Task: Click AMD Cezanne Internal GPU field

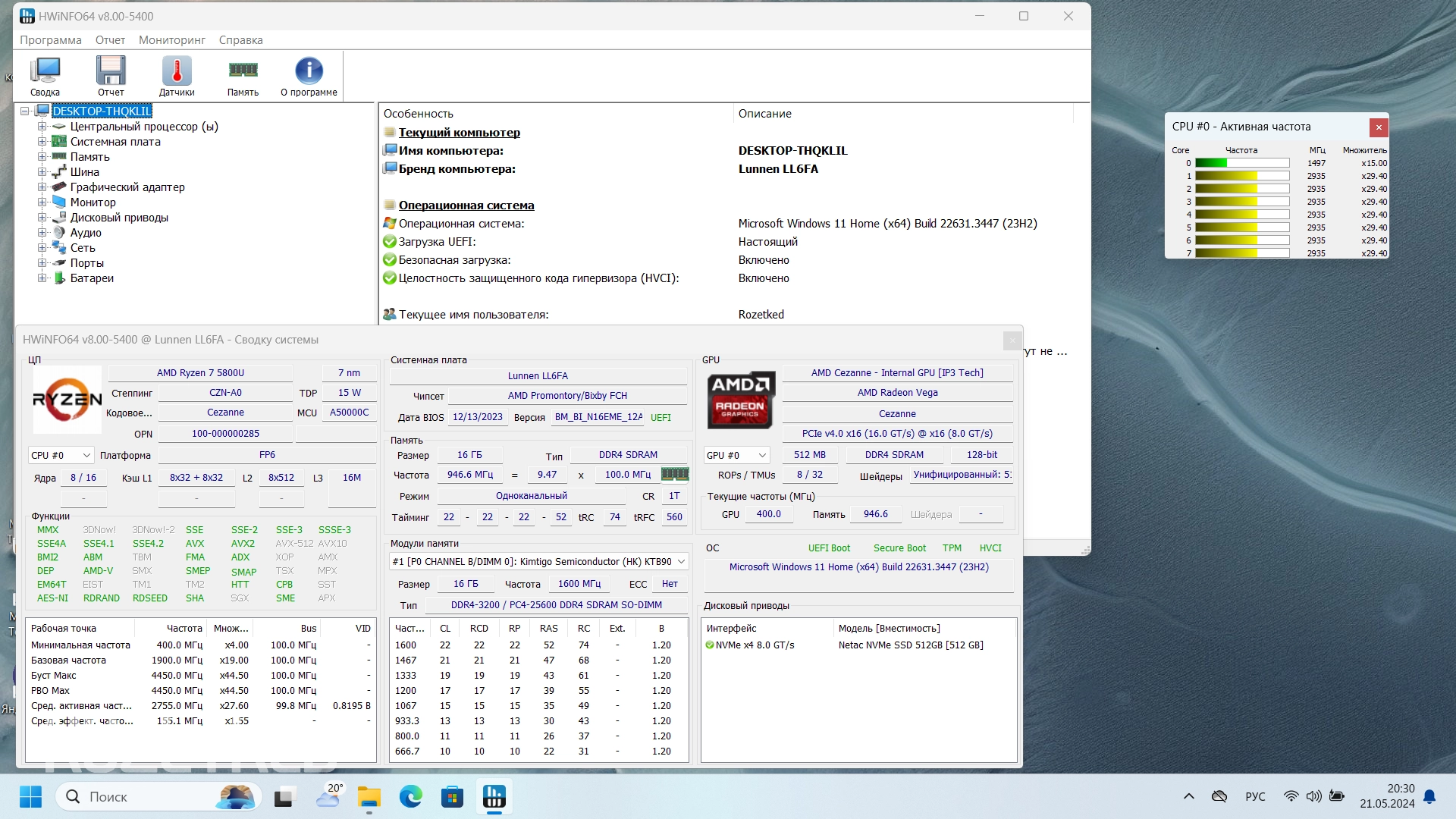Action: (897, 373)
